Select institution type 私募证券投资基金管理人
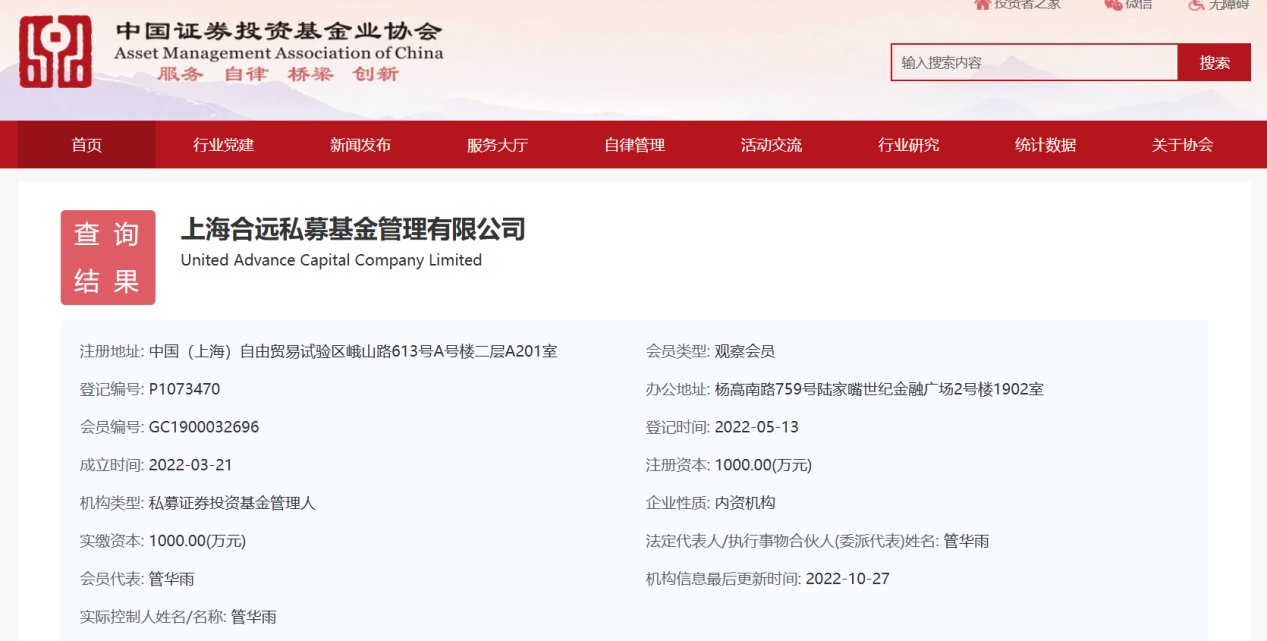The width and height of the screenshot is (1267, 641). point(232,503)
